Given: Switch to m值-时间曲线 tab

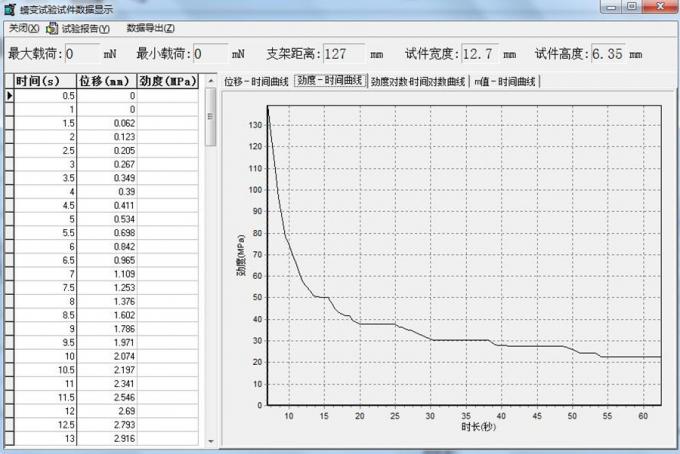Looking at the screenshot, I should [x=505, y=81].
